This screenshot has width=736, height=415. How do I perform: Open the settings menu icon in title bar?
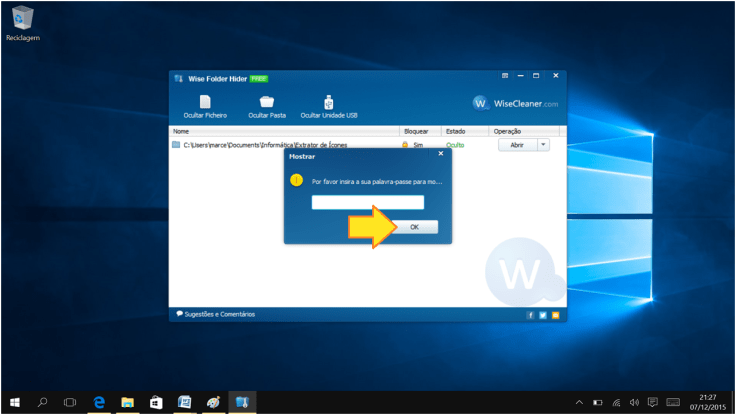click(505, 77)
